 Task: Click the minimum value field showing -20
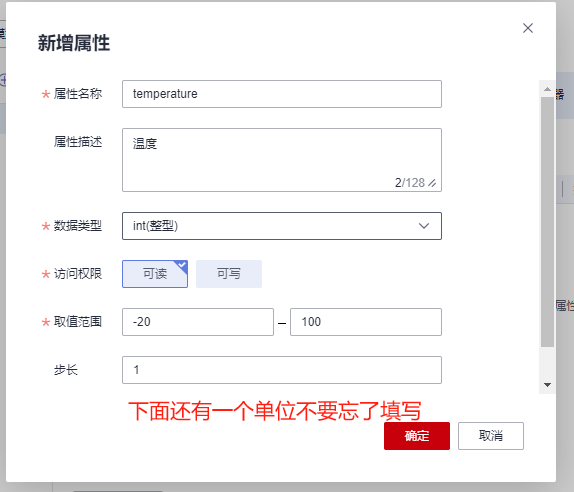pos(198,322)
